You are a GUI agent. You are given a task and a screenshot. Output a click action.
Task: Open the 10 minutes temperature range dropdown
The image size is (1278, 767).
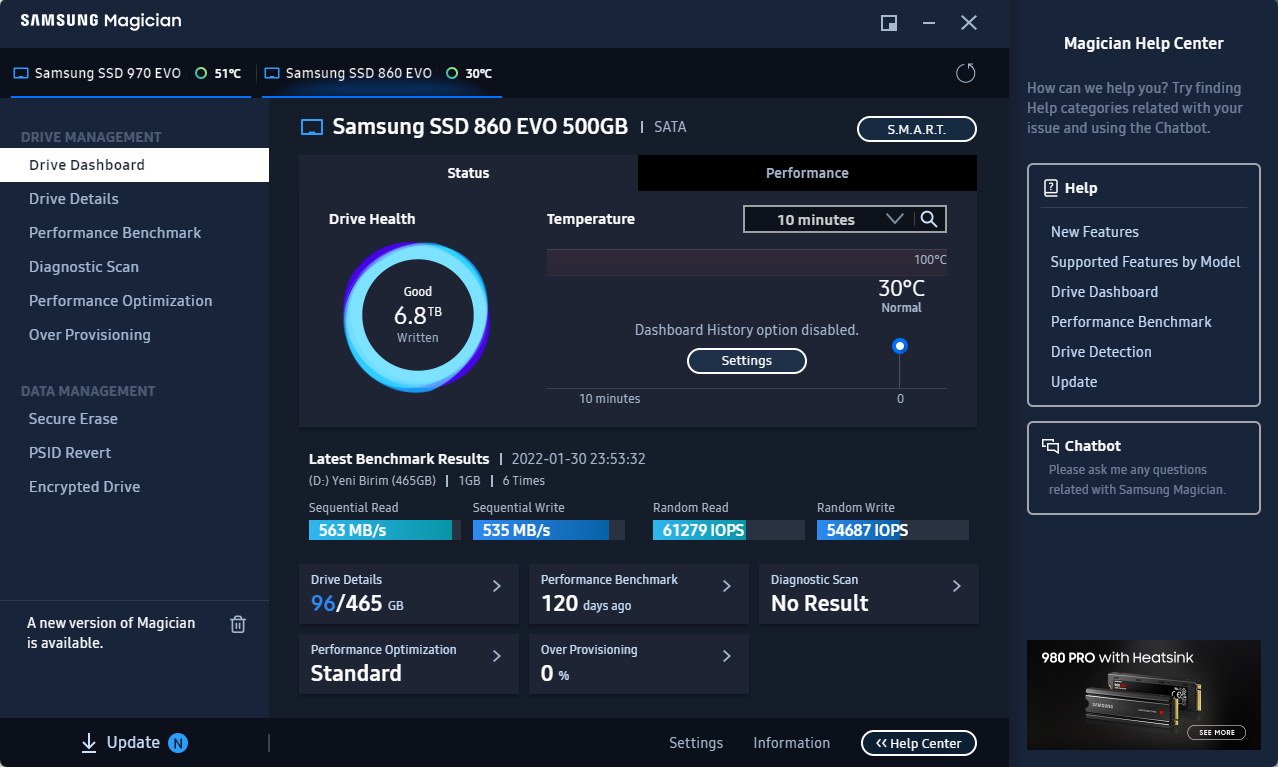(827, 219)
